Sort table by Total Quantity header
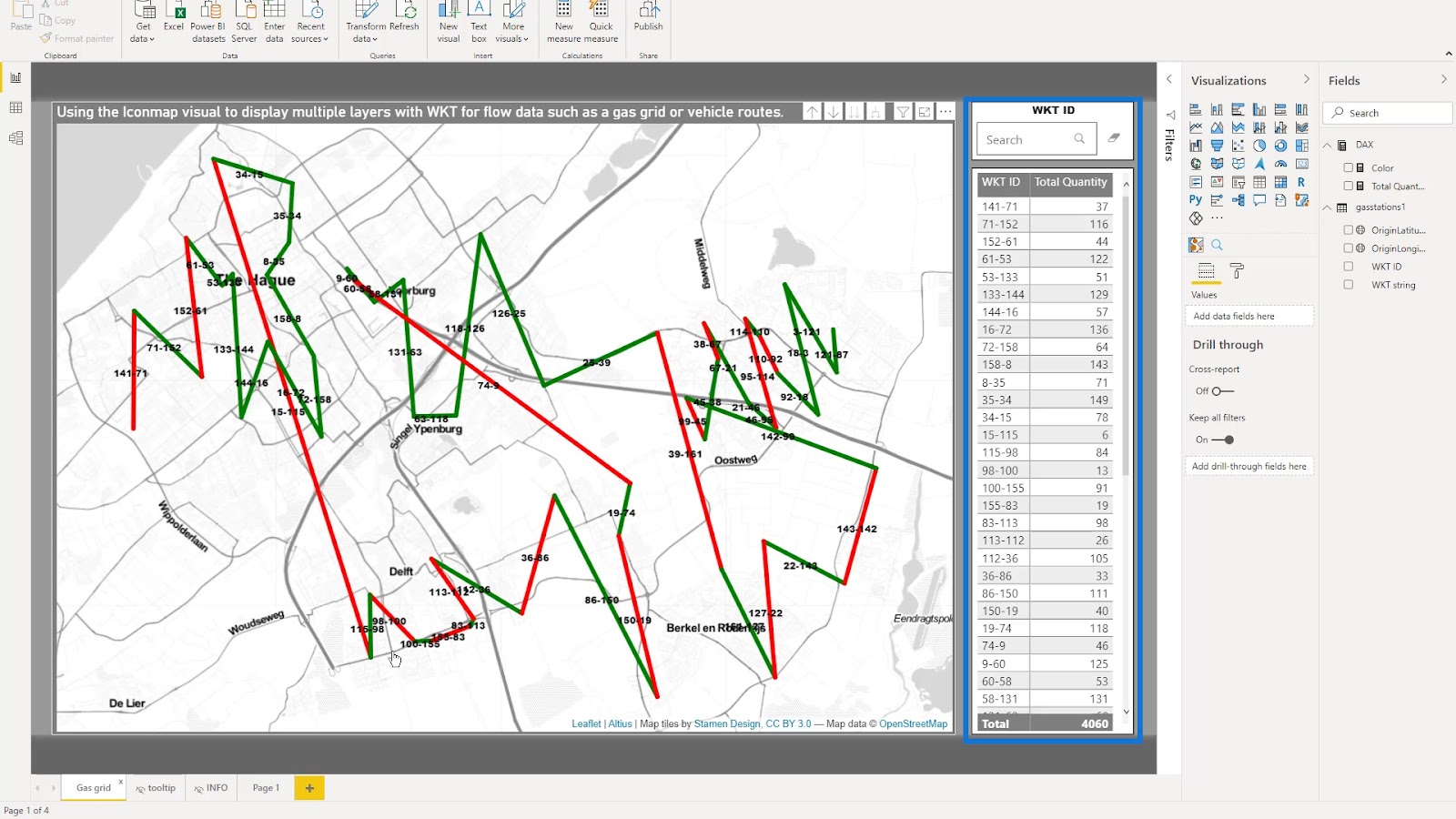This screenshot has height=819, width=1456. (1070, 182)
